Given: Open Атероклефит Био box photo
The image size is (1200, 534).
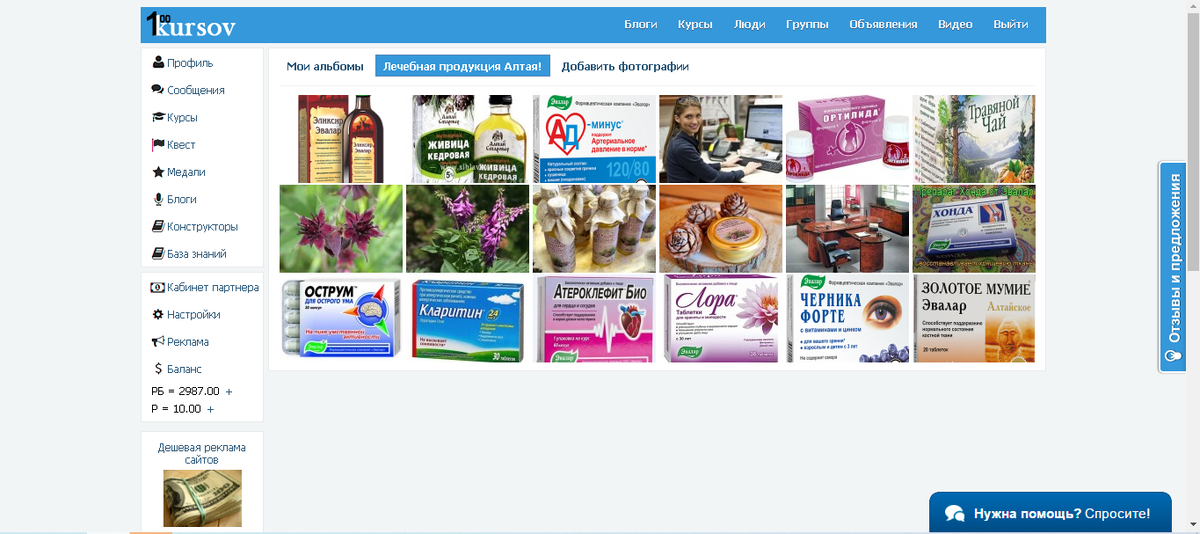Looking at the screenshot, I should pyautogui.click(x=594, y=318).
